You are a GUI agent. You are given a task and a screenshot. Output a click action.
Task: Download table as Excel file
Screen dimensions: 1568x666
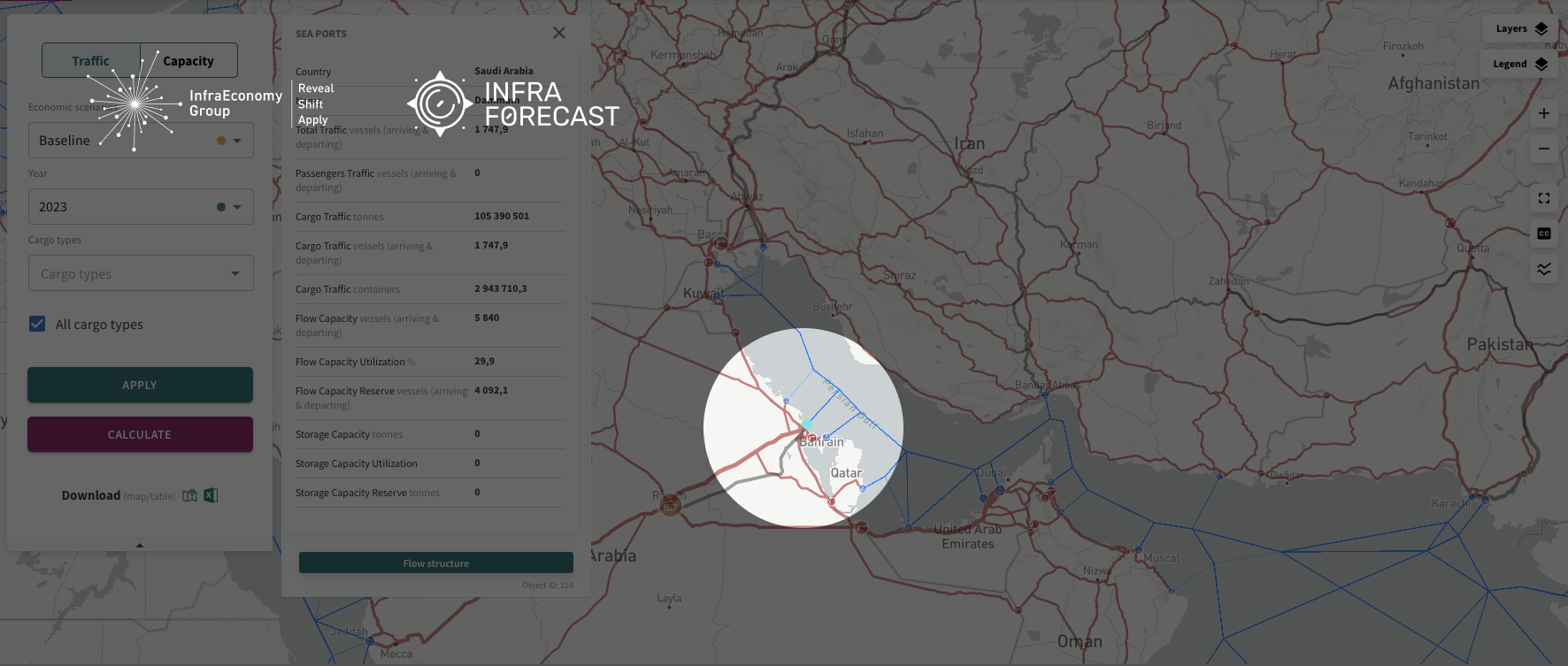click(x=211, y=495)
